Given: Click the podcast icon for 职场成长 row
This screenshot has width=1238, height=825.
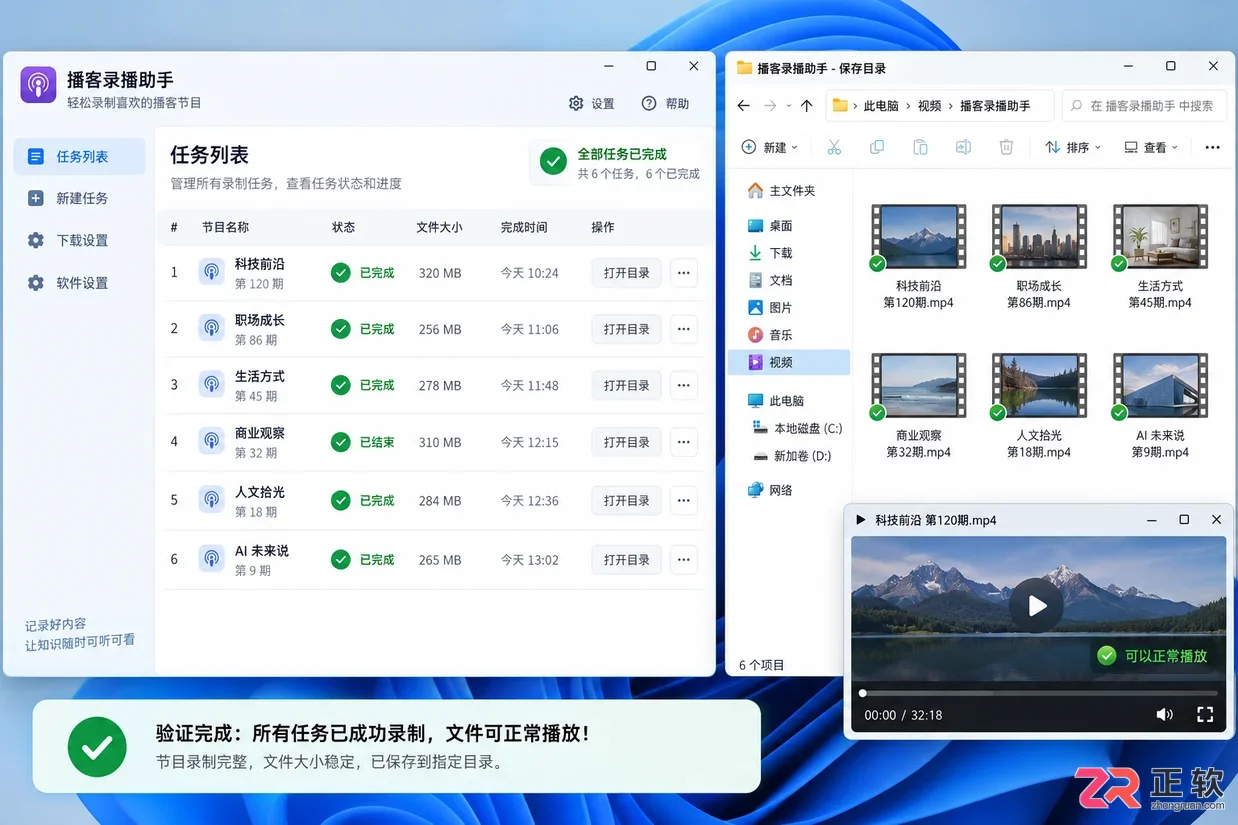Looking at the screenshot, I should coord(211,328).
